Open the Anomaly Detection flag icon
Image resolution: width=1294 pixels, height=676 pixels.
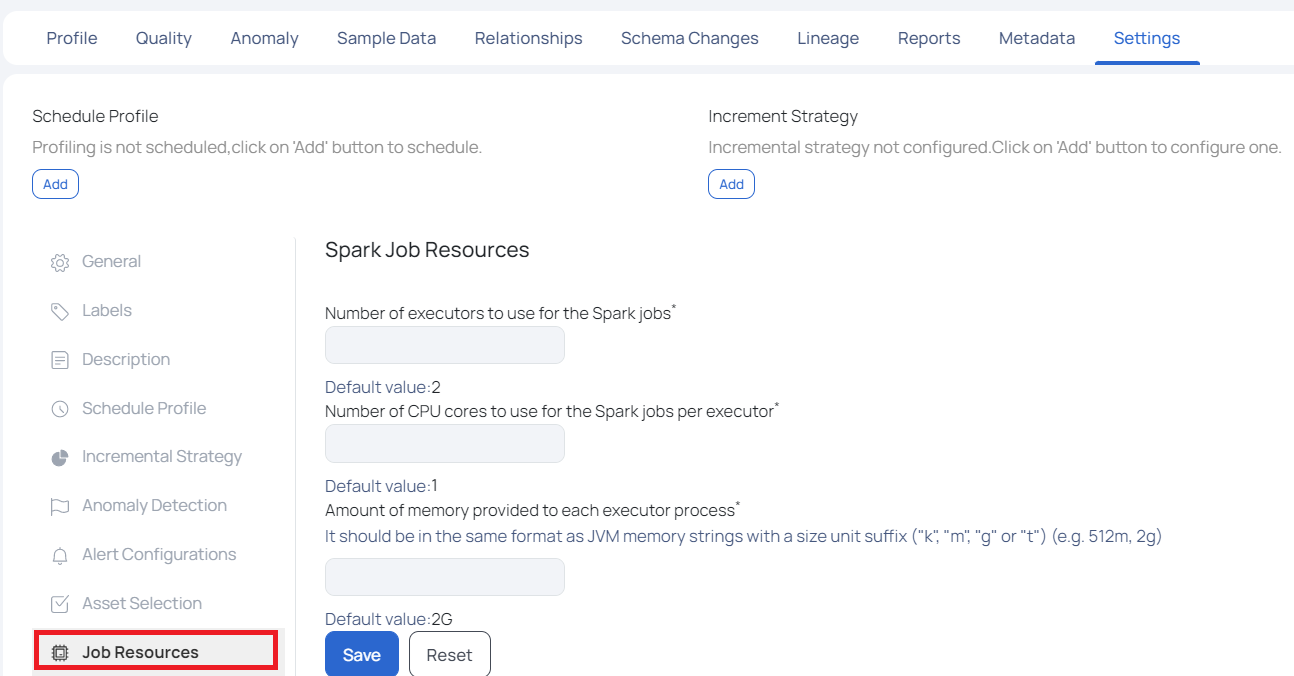pos(60,507)
